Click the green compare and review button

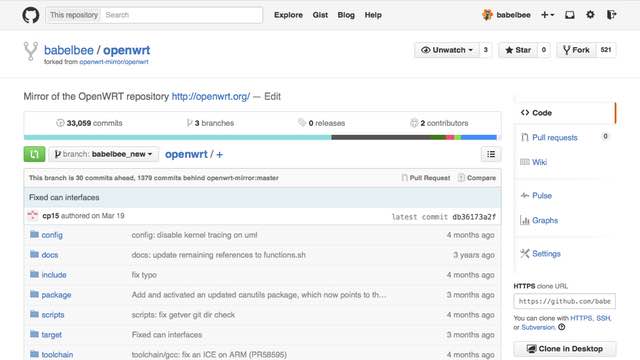click(x=34, y=154)
